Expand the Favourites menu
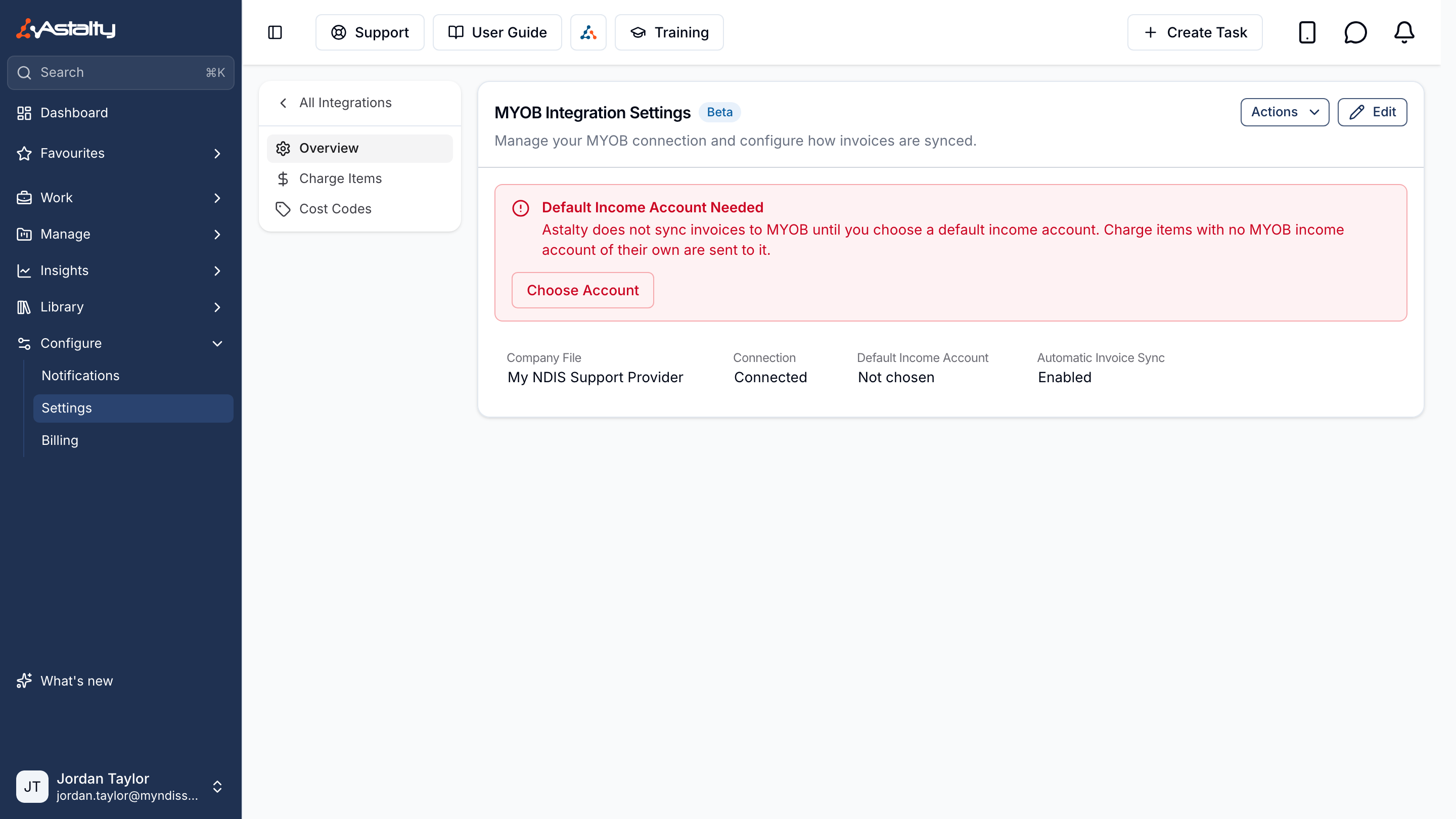Image resolution: width=1456 pixels, height=819 pixels. tap(121, 153)
